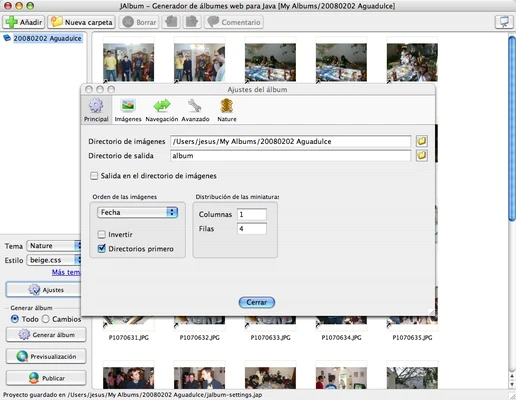516x400 pixels.
Task: Select second thumbnail in bottom row
Action: coord(200,378)
